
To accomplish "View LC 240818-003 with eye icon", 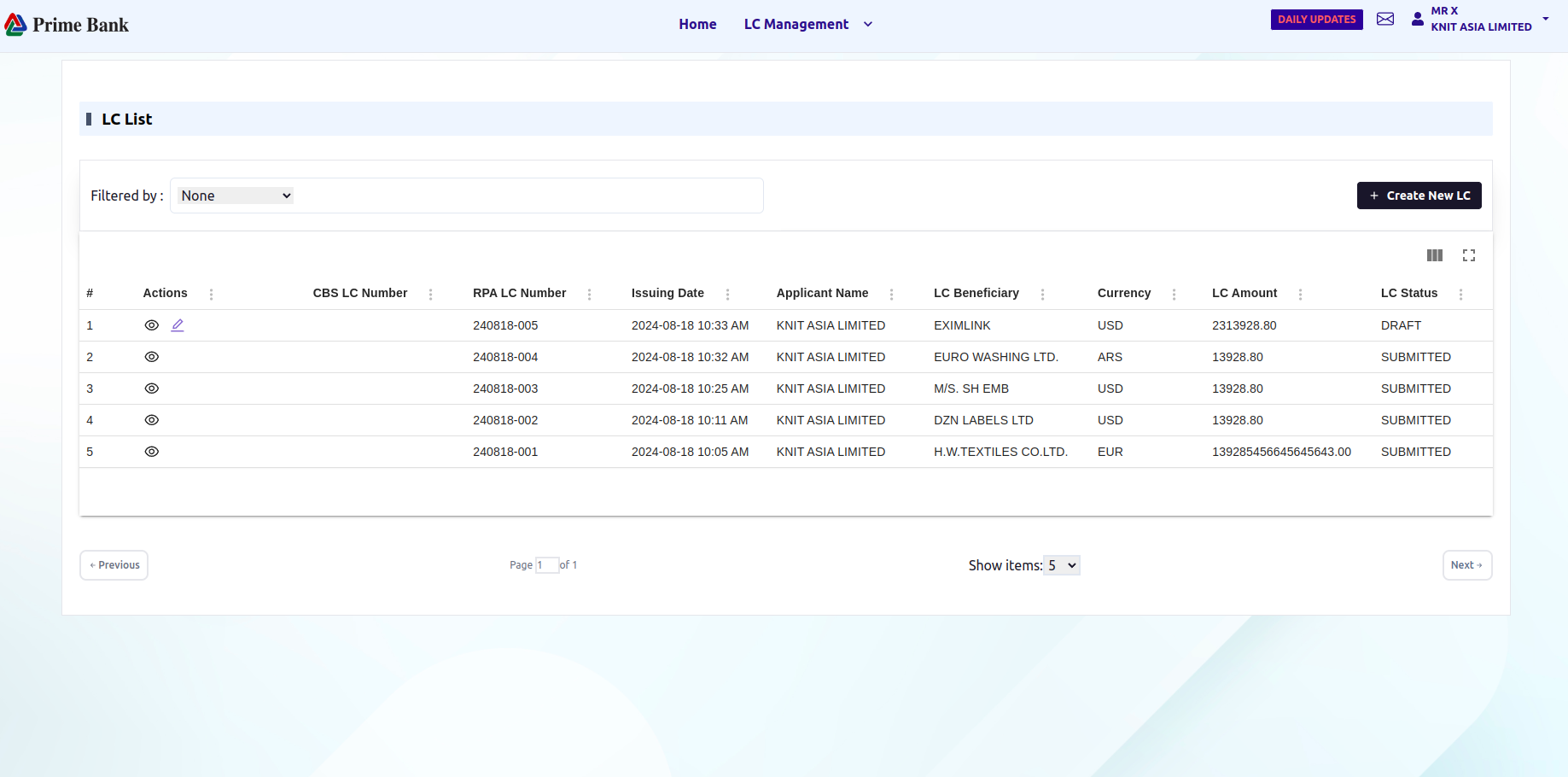I will click(x=152, y=388).
